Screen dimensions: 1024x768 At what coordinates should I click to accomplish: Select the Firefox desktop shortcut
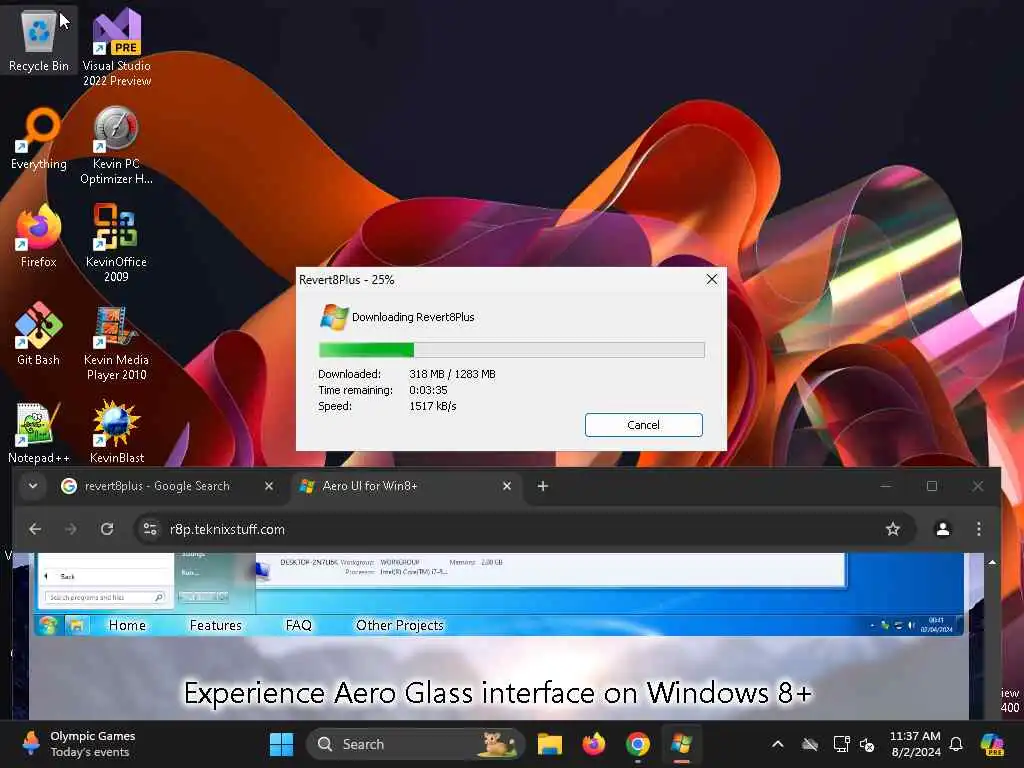coord(39,236)
